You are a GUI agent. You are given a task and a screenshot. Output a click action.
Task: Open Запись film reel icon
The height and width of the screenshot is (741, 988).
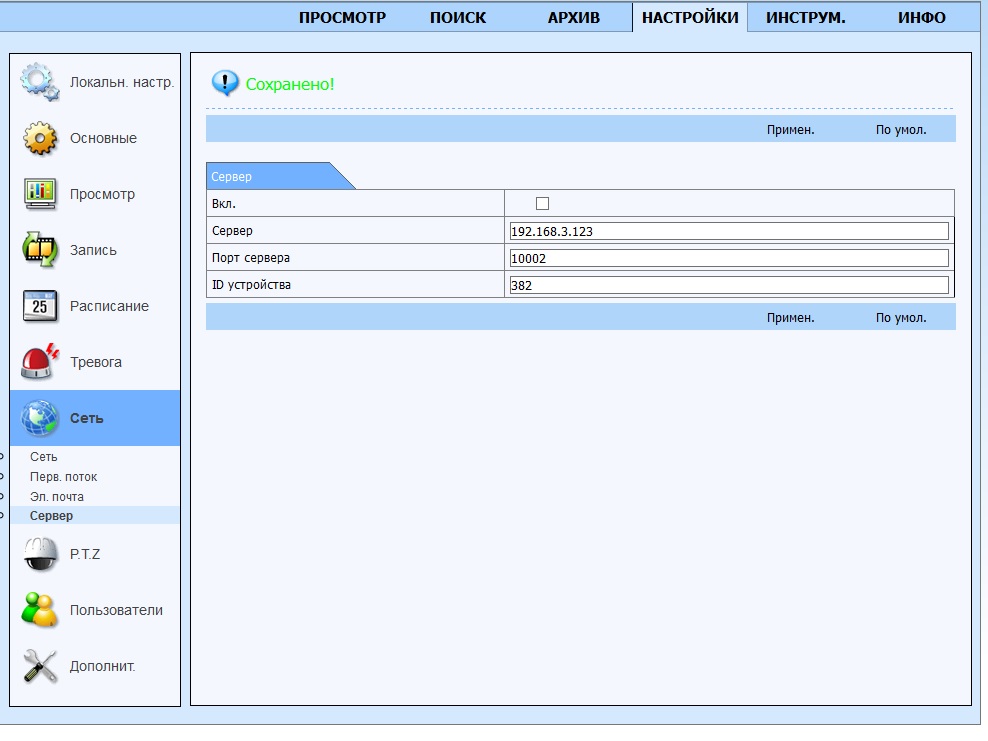40,250
